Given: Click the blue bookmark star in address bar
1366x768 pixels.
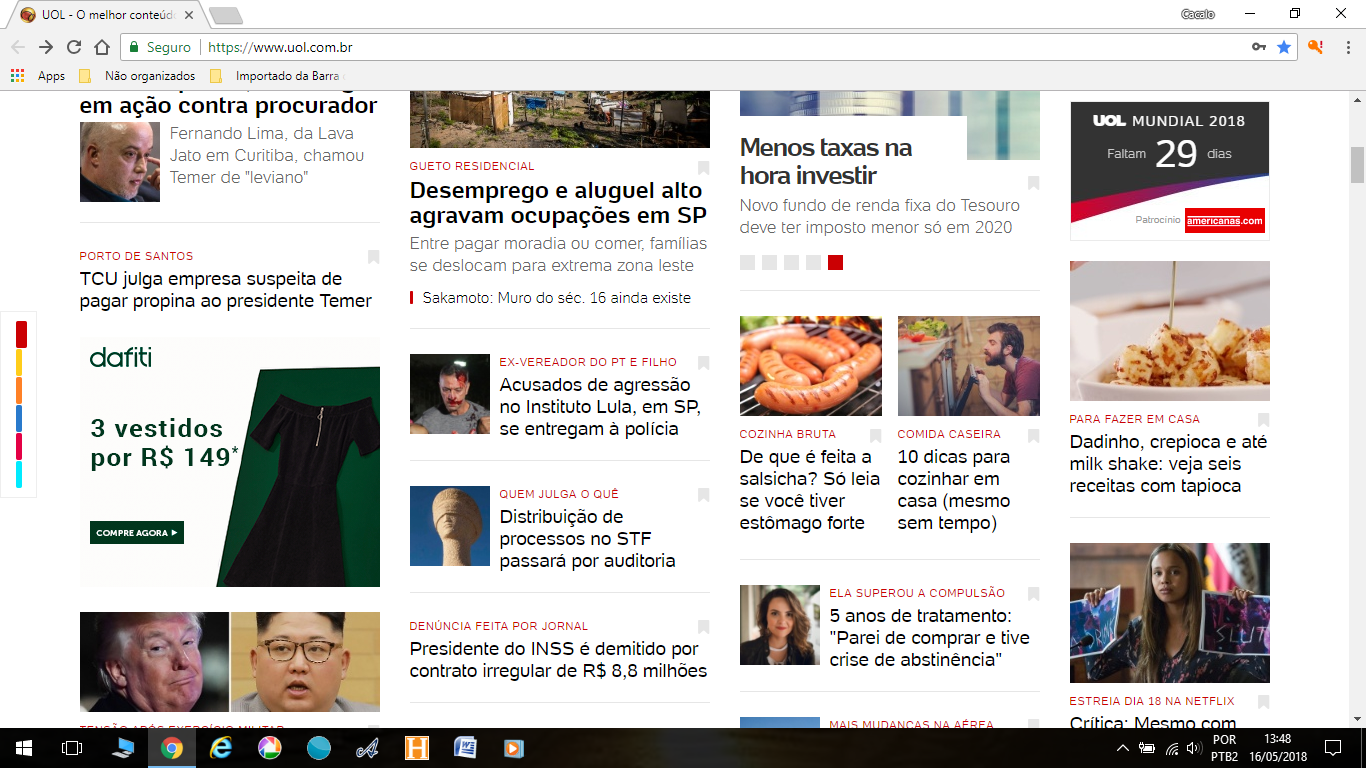Looking at the screenshot, I should (1284, 47).
